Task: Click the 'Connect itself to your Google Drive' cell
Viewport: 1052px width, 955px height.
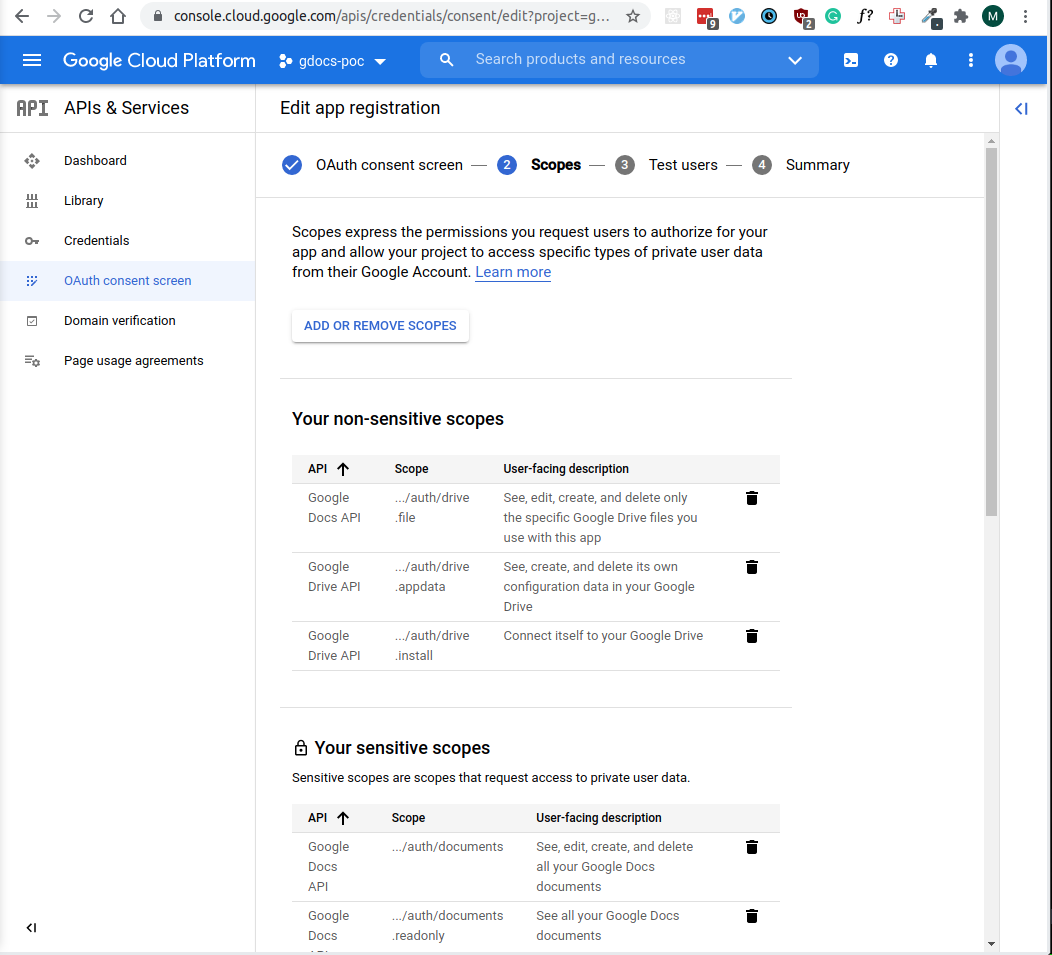Action: [x=603, y=636]
